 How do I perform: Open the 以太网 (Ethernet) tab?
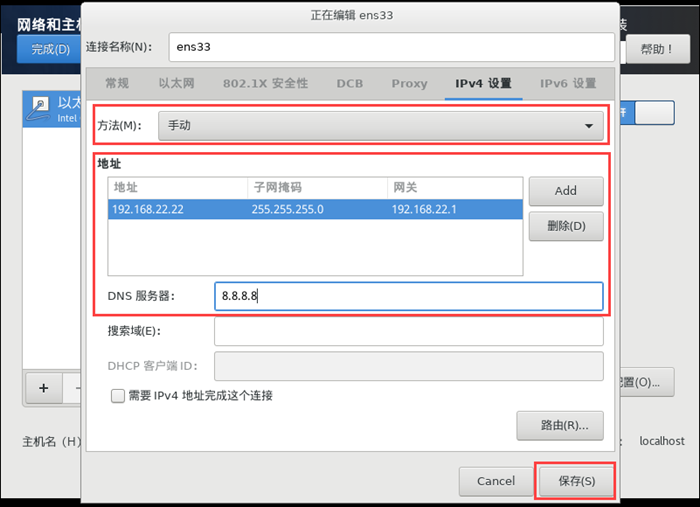point(176,83)
